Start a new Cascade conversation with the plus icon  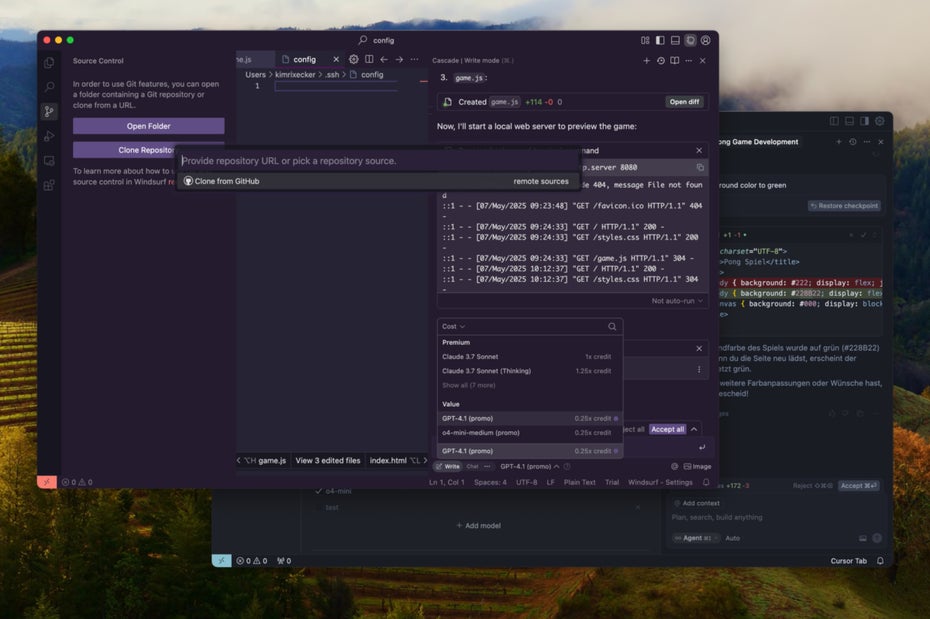(x=646, y=60)
